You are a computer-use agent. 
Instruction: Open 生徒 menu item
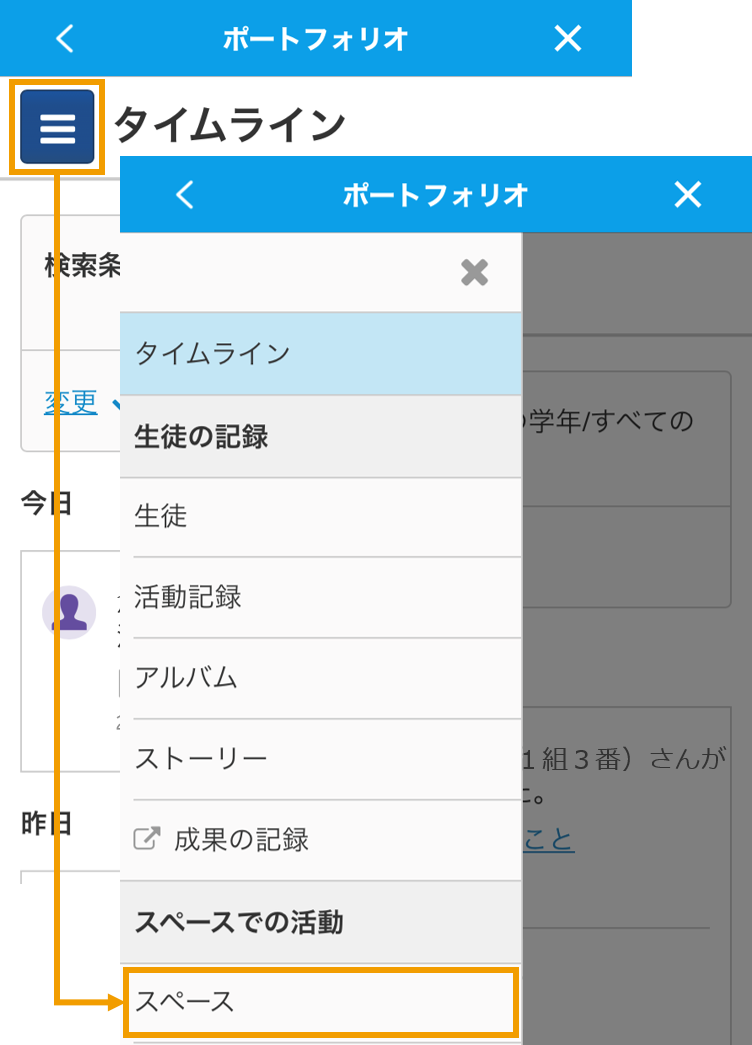point(321,517)
